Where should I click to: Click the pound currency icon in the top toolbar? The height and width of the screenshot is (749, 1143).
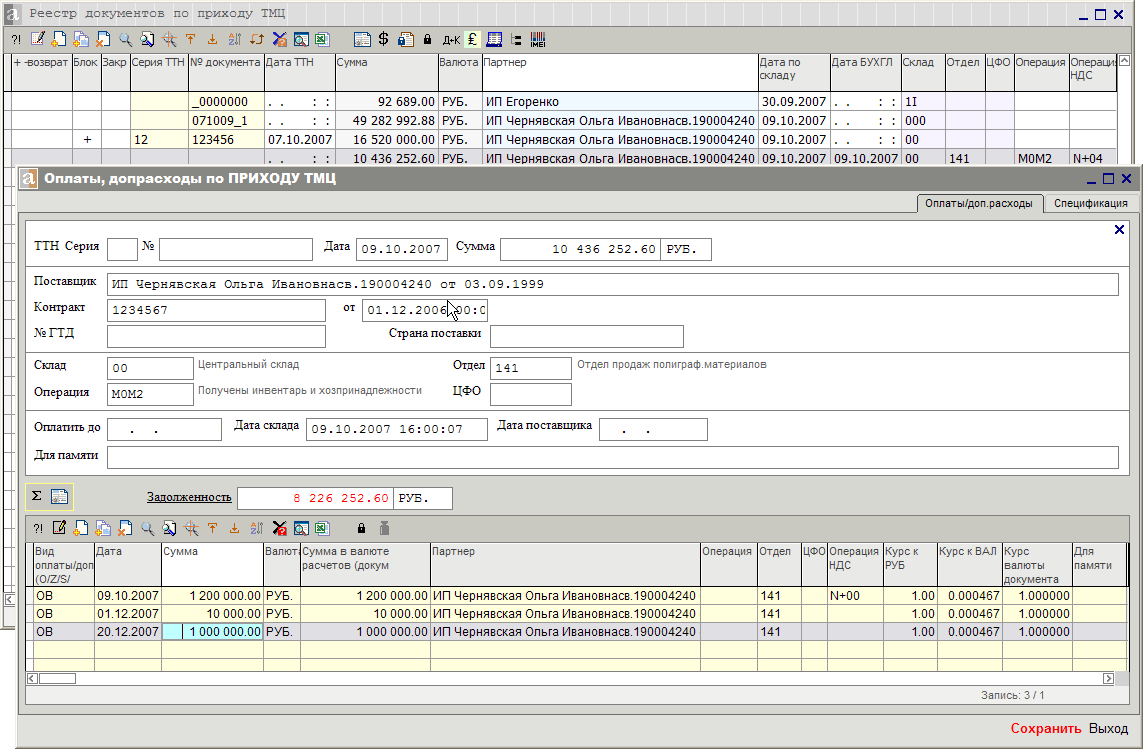(472, 39)
